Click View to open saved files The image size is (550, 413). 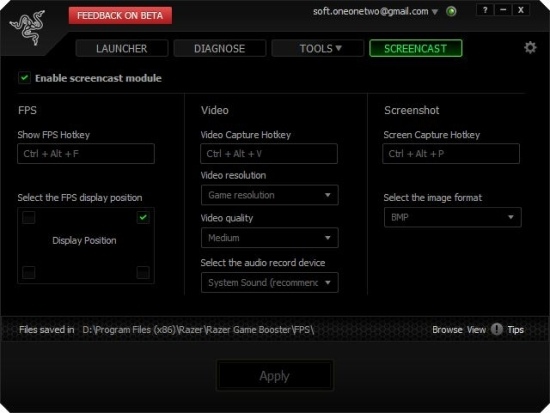click(476, 330)
